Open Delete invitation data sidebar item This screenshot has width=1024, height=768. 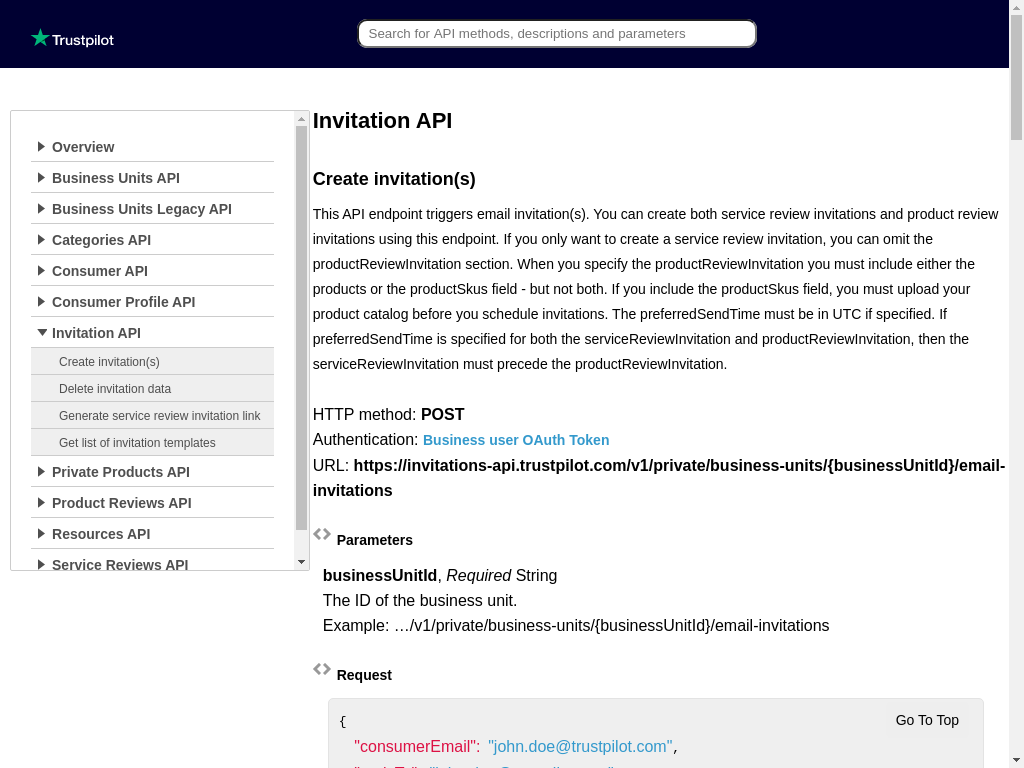[115, 389]
